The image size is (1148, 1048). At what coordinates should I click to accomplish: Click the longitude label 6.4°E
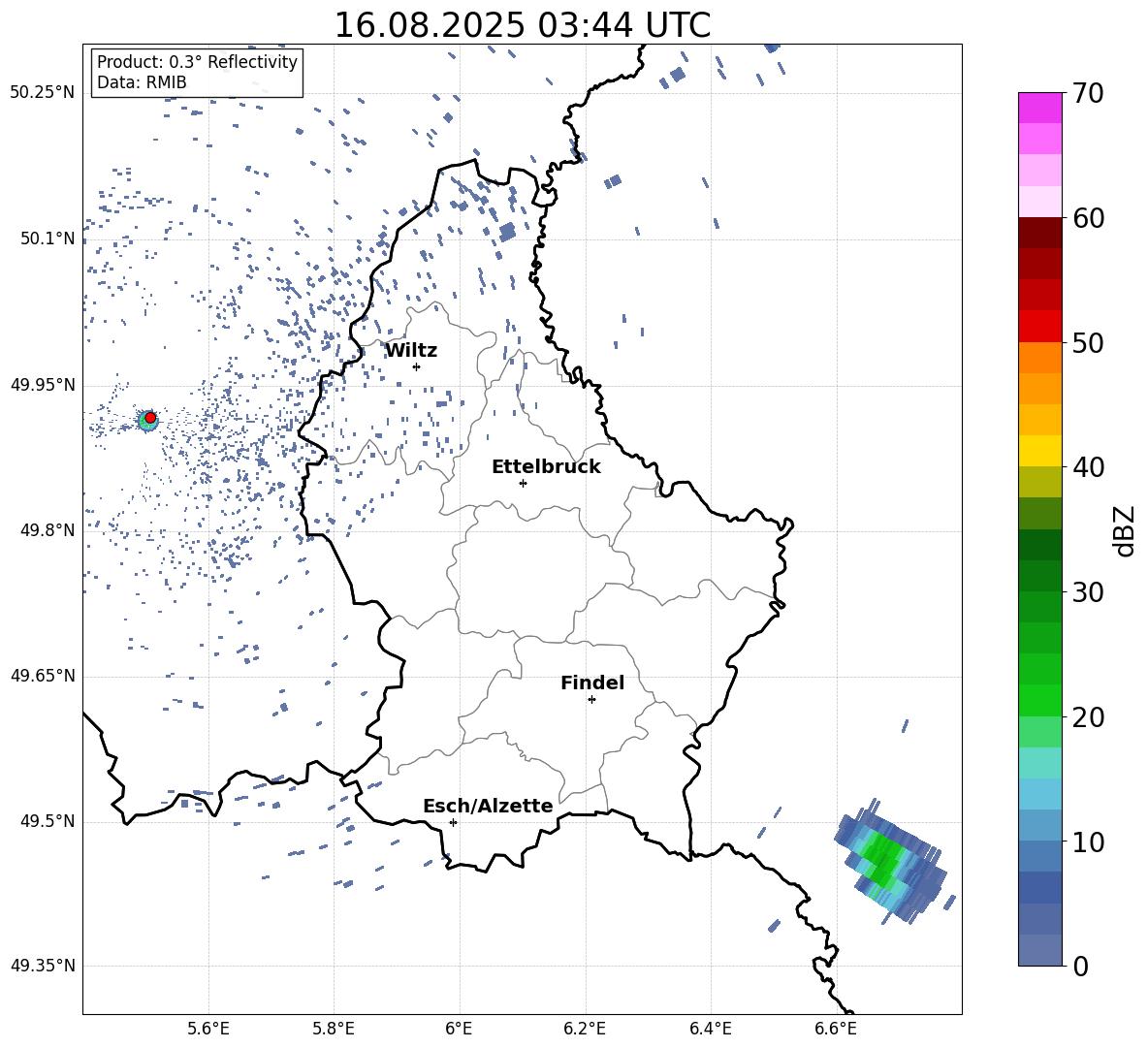(710, 1029)
